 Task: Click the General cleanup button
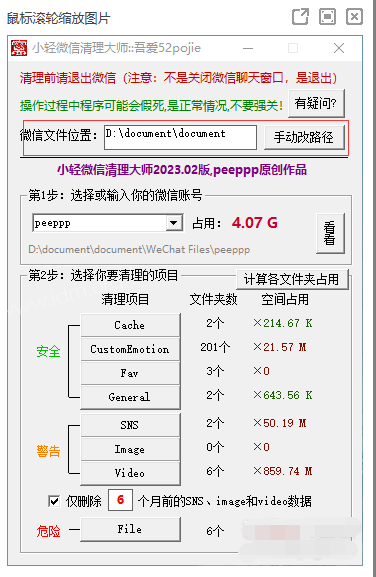[x=130, y=397]
